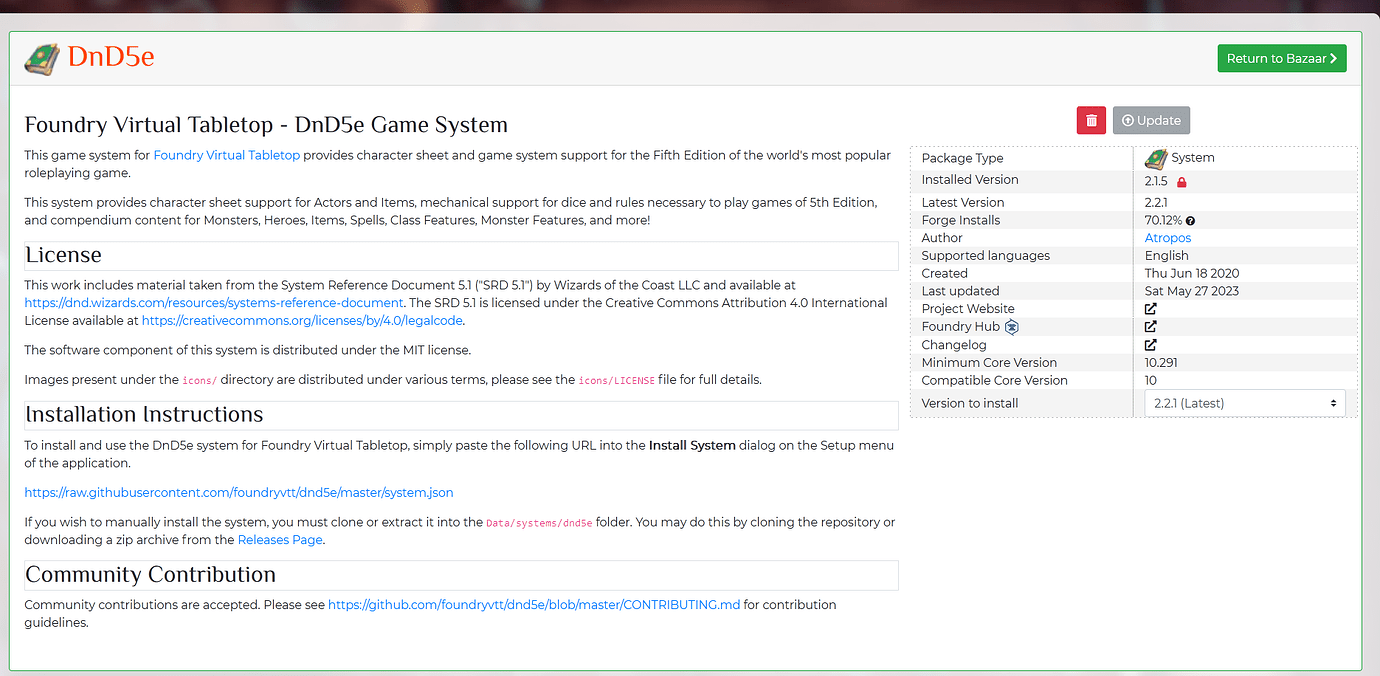Screen dimensions: 1380x676
Task: Click the Foundry Virtual Tabletop - DnD5e Game System heading
Action: 266,125
